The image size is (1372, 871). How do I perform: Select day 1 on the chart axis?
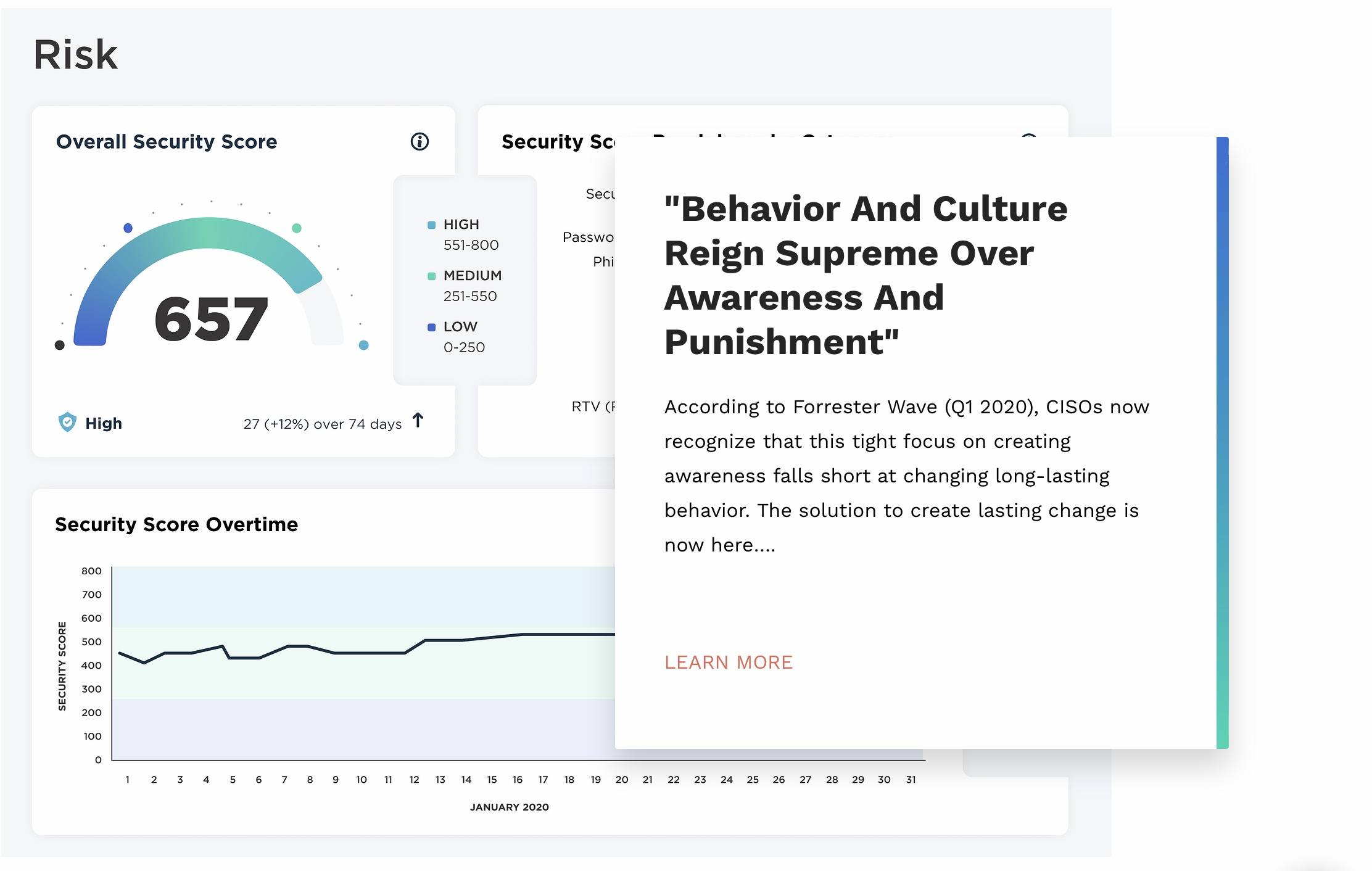tap(128, 780)
